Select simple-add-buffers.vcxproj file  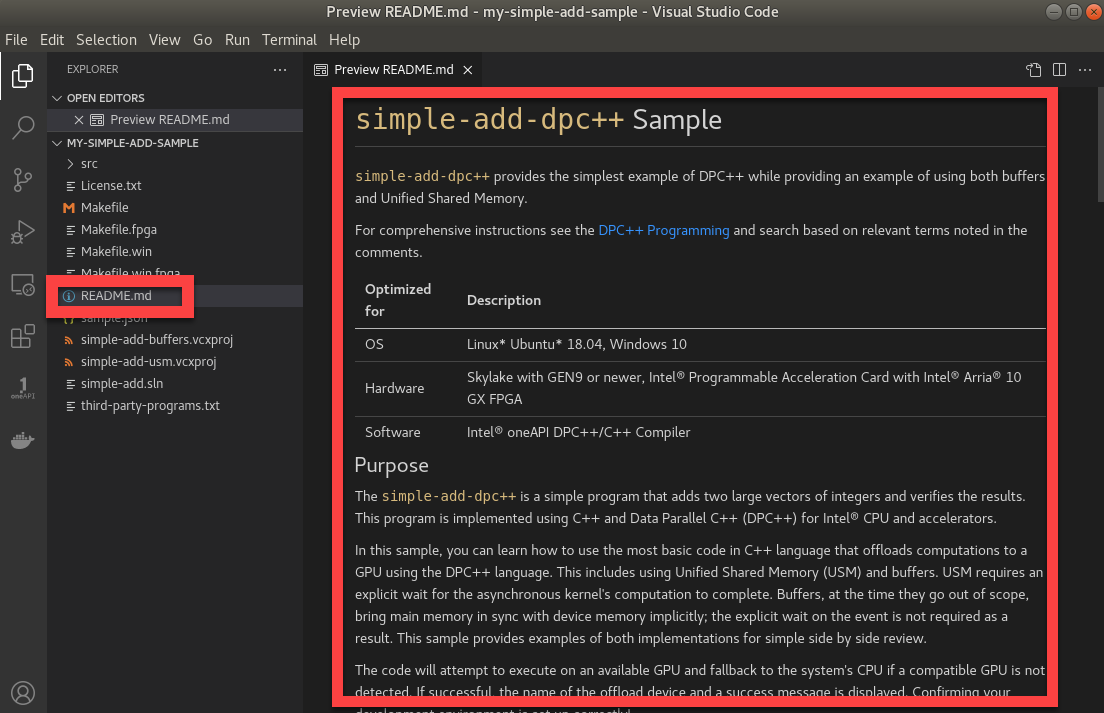(x=156, y=340)
